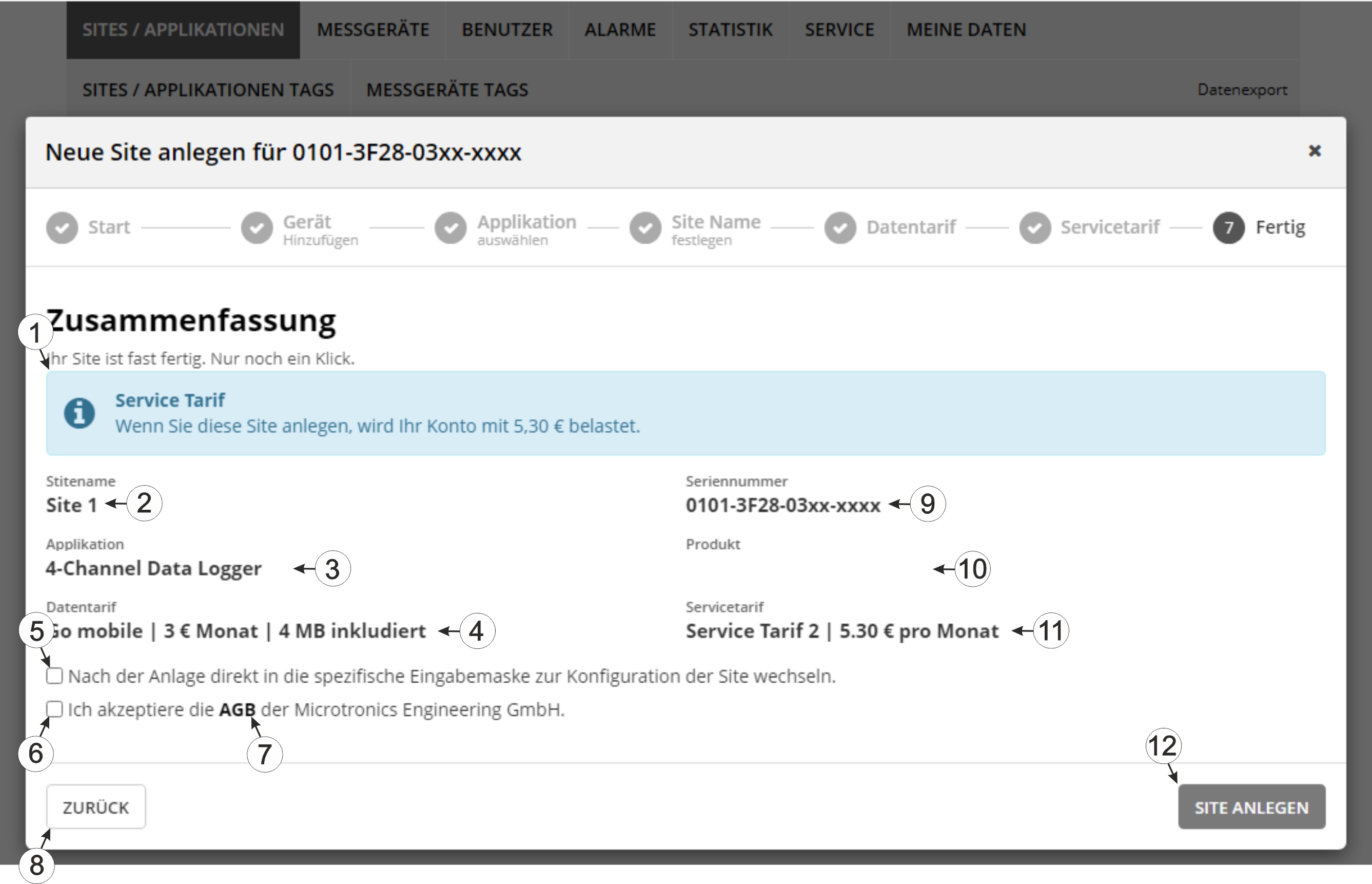The width and height of the screenshot is (1372, 884).
Task: Accept the AGB terms checkbox
Action: point(54,709)
